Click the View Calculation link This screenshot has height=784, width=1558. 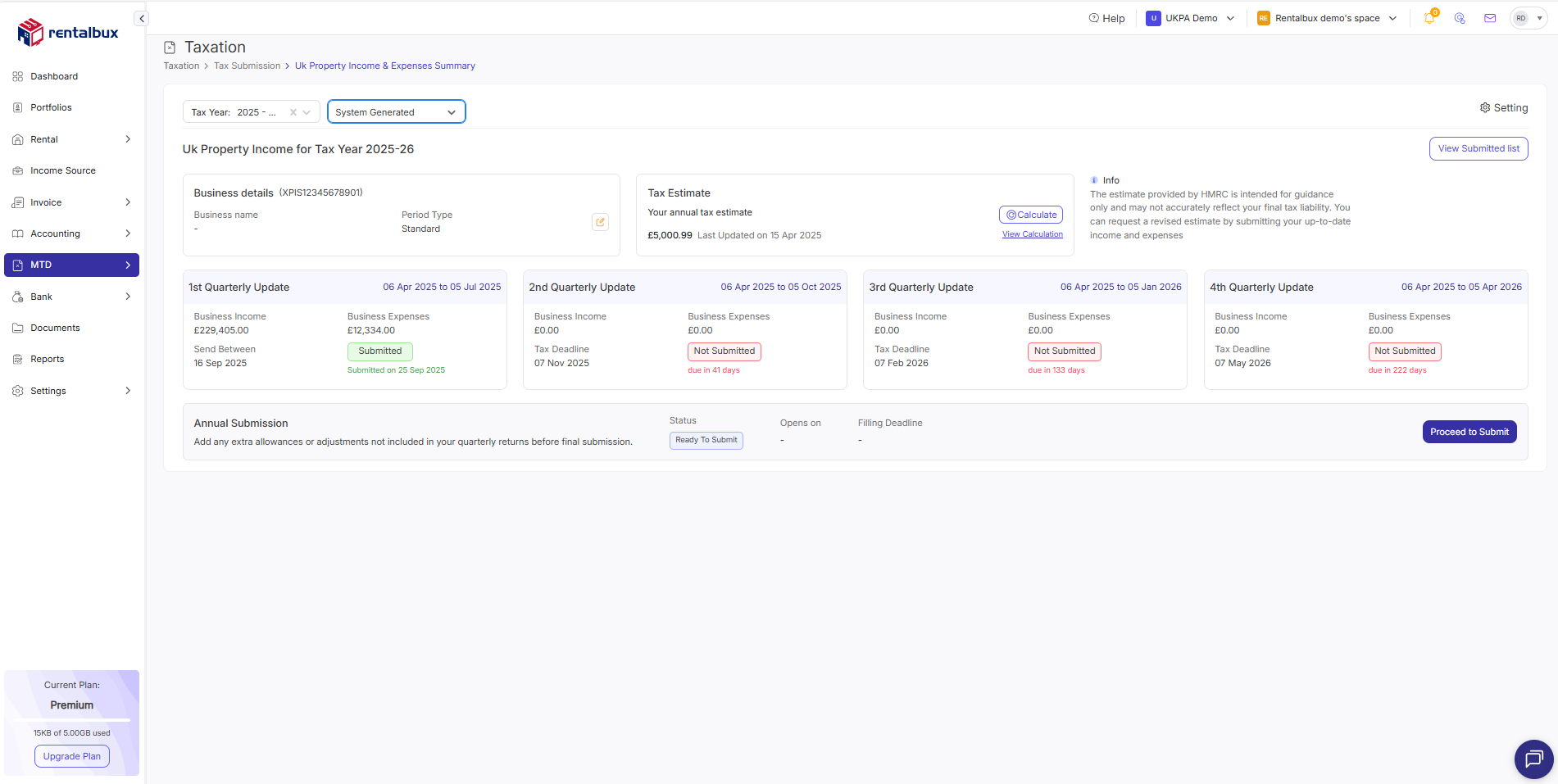tap(1032, 234)
